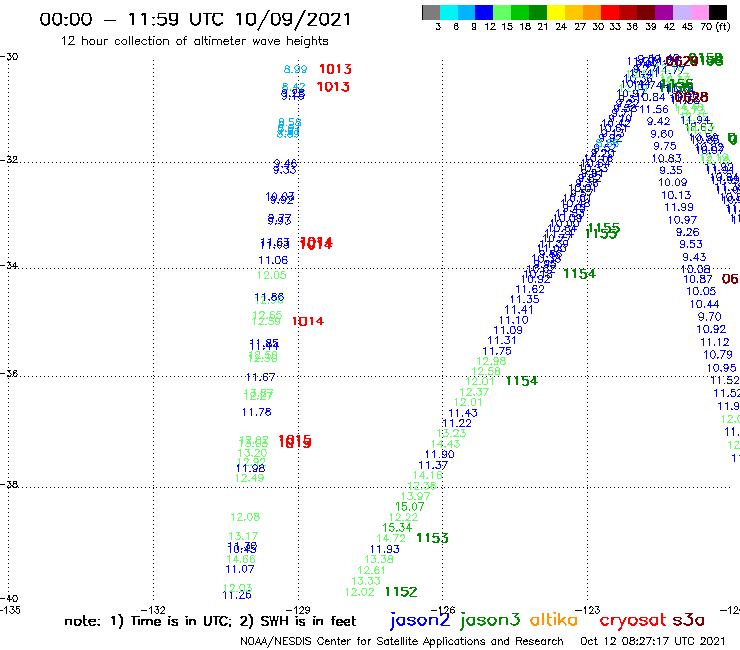Click the black swatch at the legend end
This screenshot has width=740, height=650.
click(717, 12)
